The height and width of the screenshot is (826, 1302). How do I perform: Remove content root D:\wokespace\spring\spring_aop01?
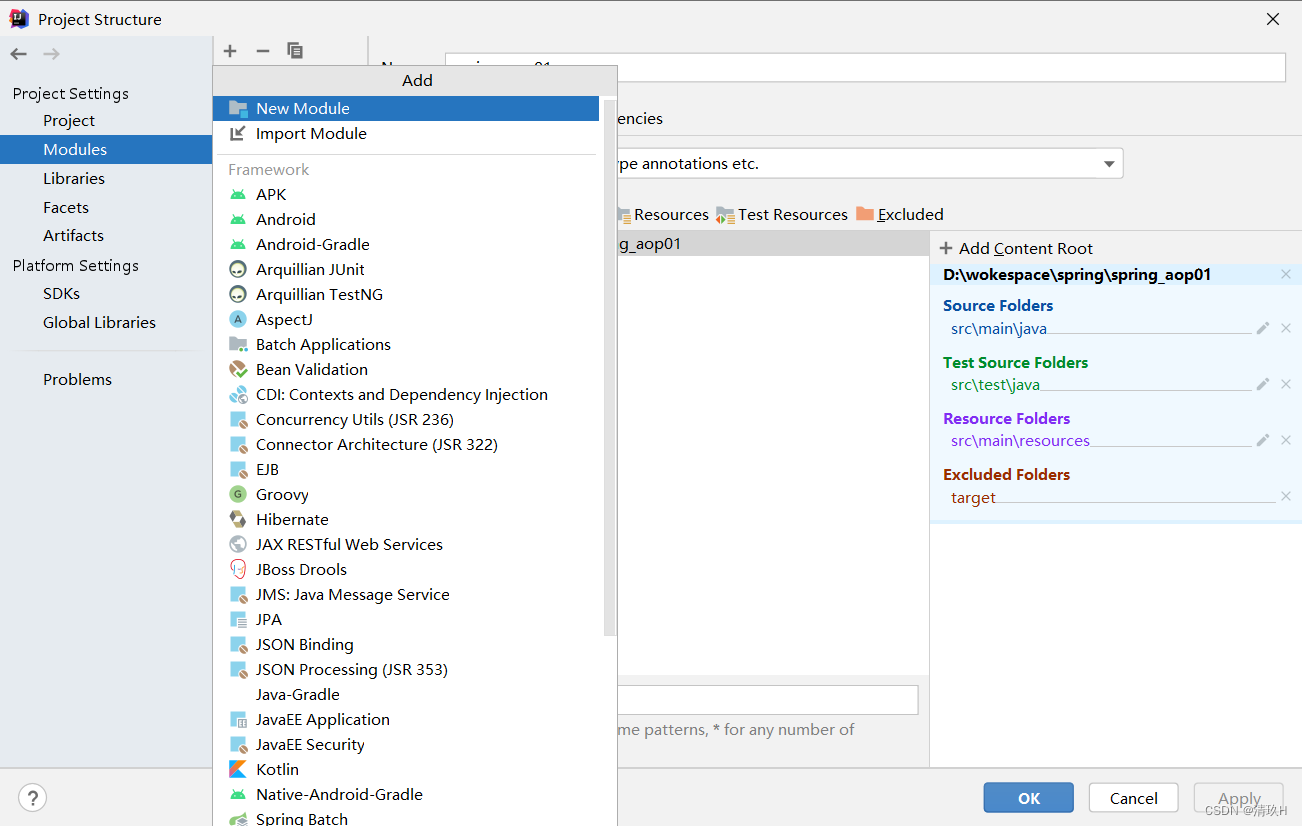pyautogui.click(x=1286, y=274)
